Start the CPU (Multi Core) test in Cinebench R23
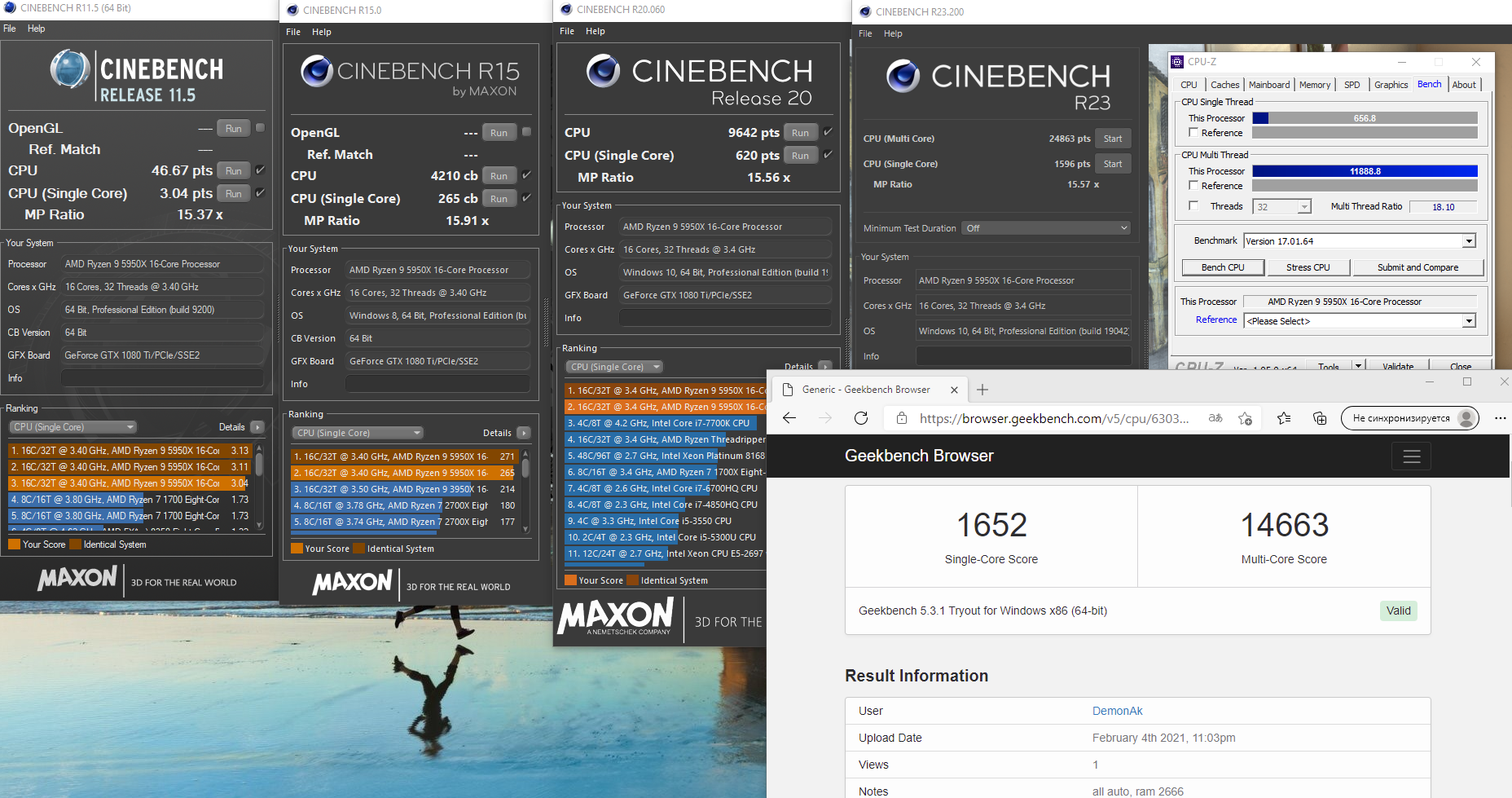Image resolution: width=1512 pixels, height=798 pixels. click(1113, 139)
